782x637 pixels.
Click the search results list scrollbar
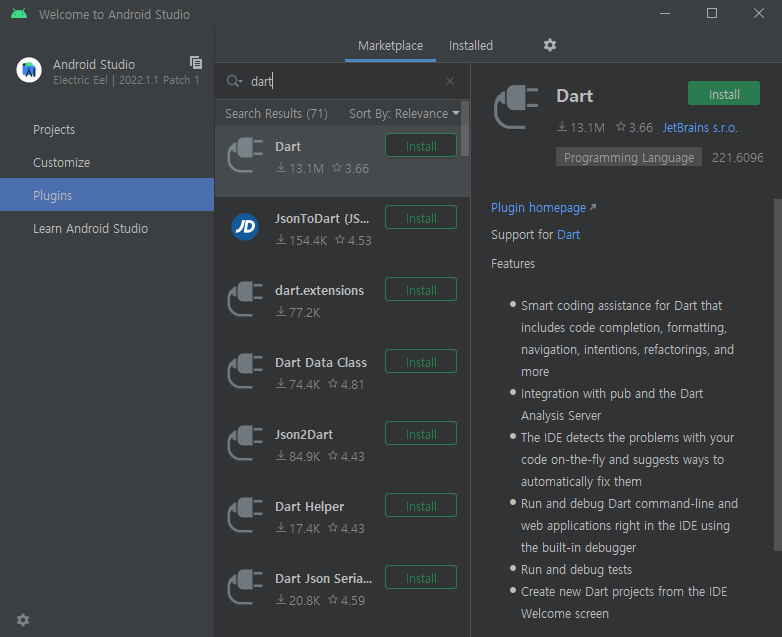(465, 129)
